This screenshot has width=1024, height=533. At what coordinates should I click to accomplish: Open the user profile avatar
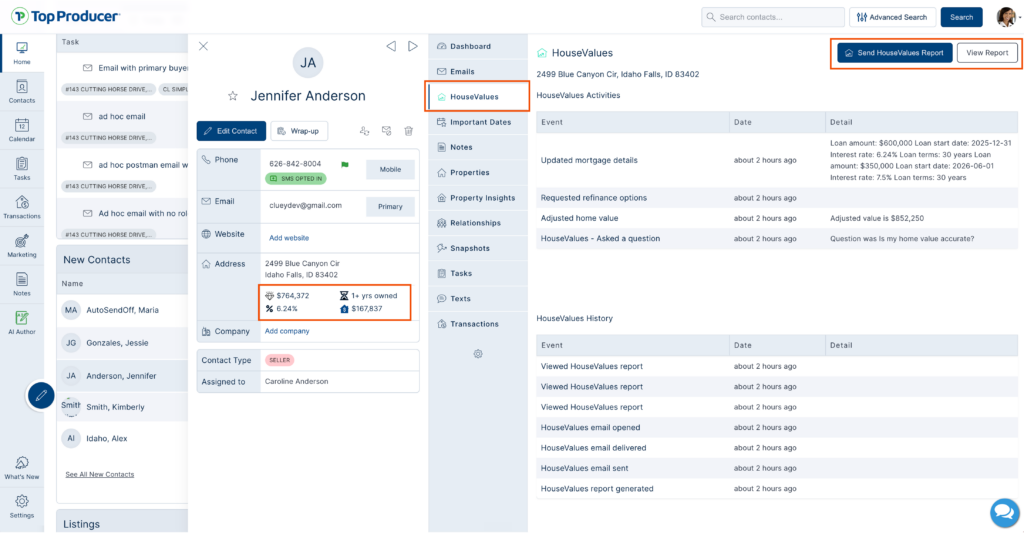(1006, 17)
